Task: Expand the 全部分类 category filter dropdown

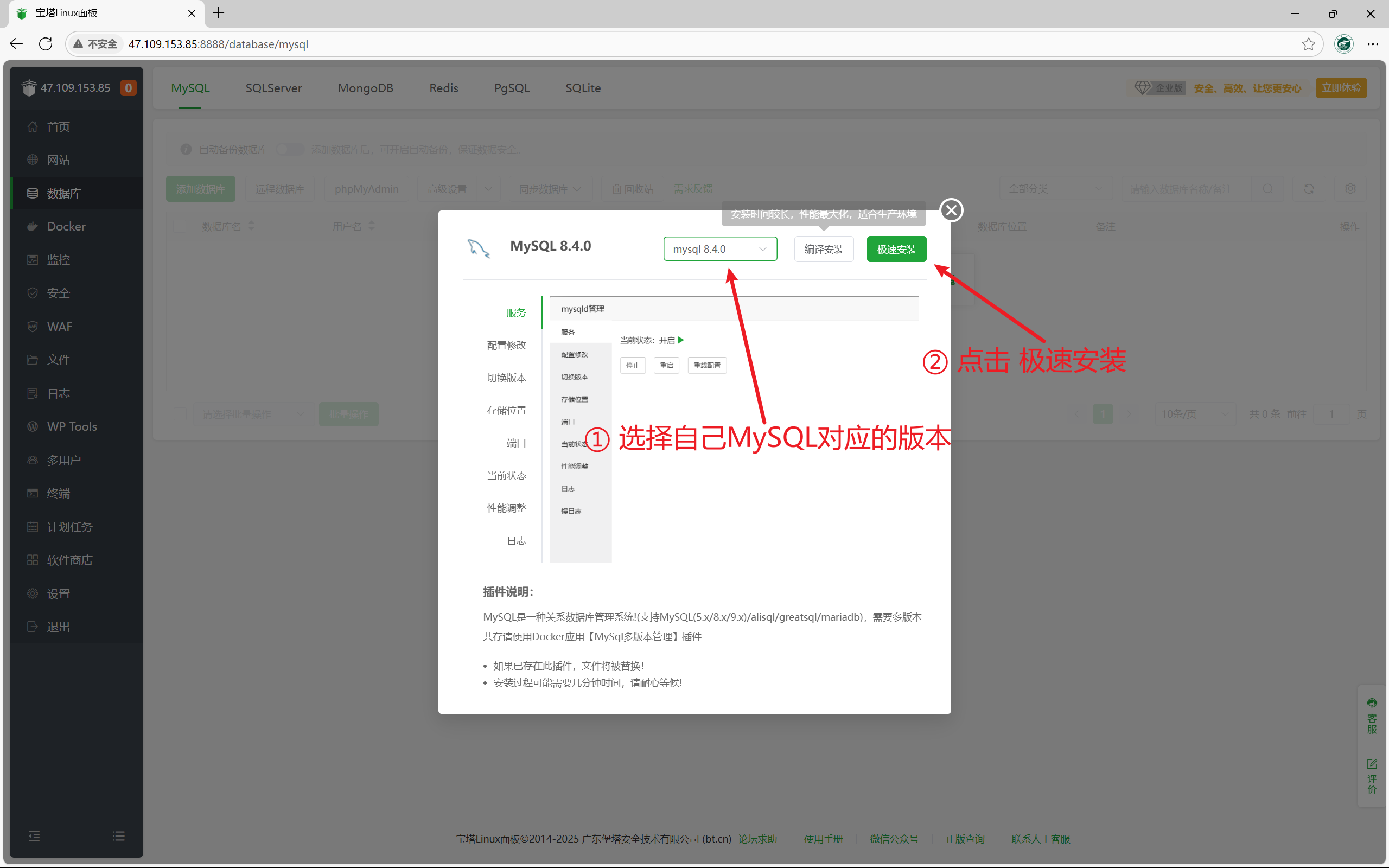Action: 1056,188
